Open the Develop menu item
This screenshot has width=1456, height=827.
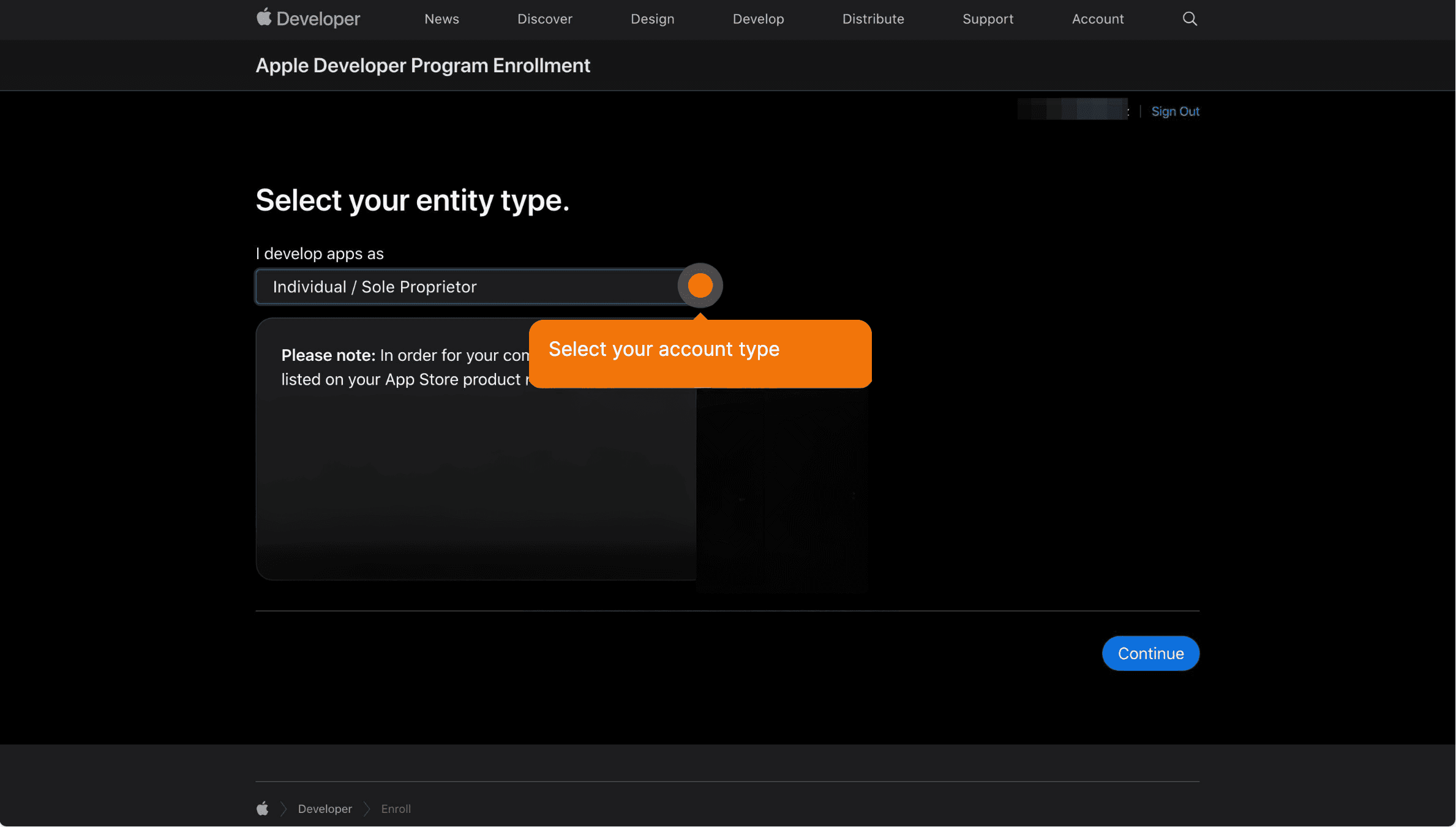pyautogui.click(x=758, y=19)
